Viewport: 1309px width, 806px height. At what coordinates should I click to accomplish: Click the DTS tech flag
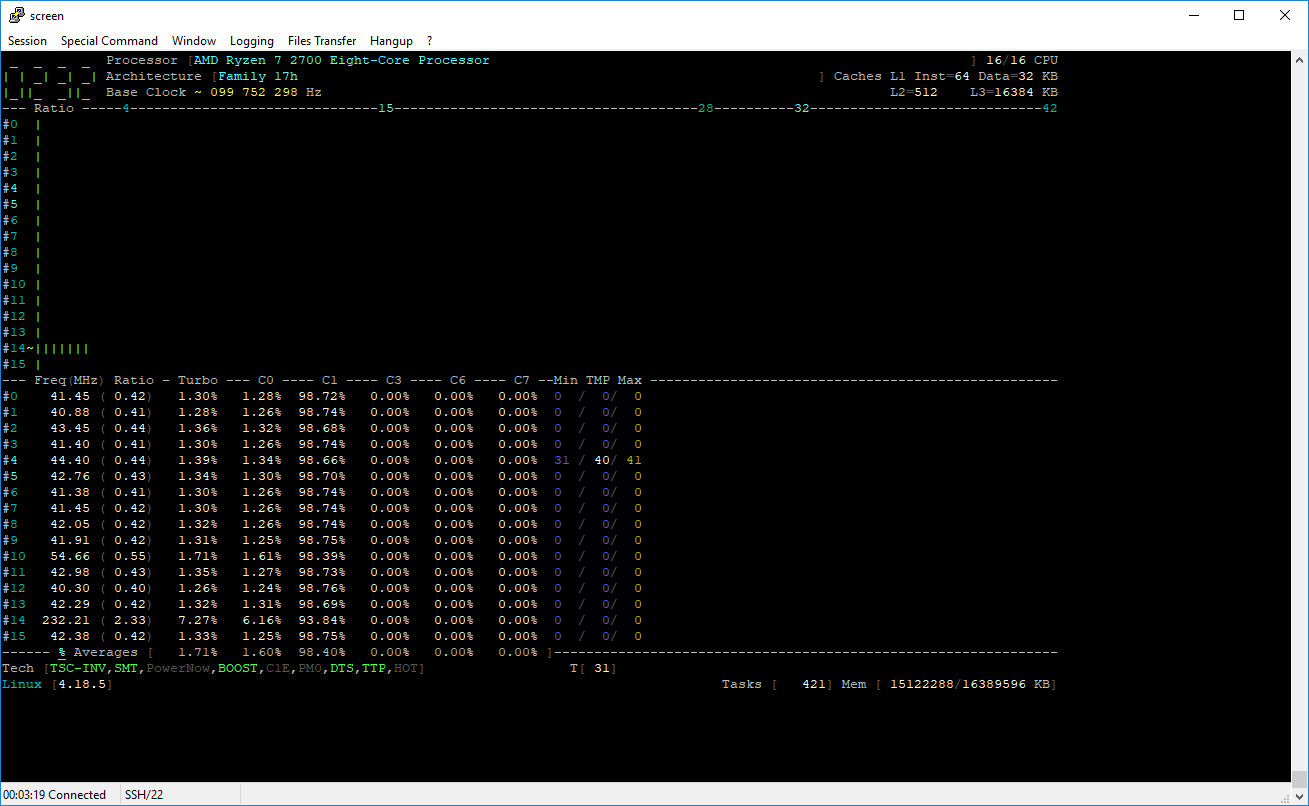[x=342, y=668]
